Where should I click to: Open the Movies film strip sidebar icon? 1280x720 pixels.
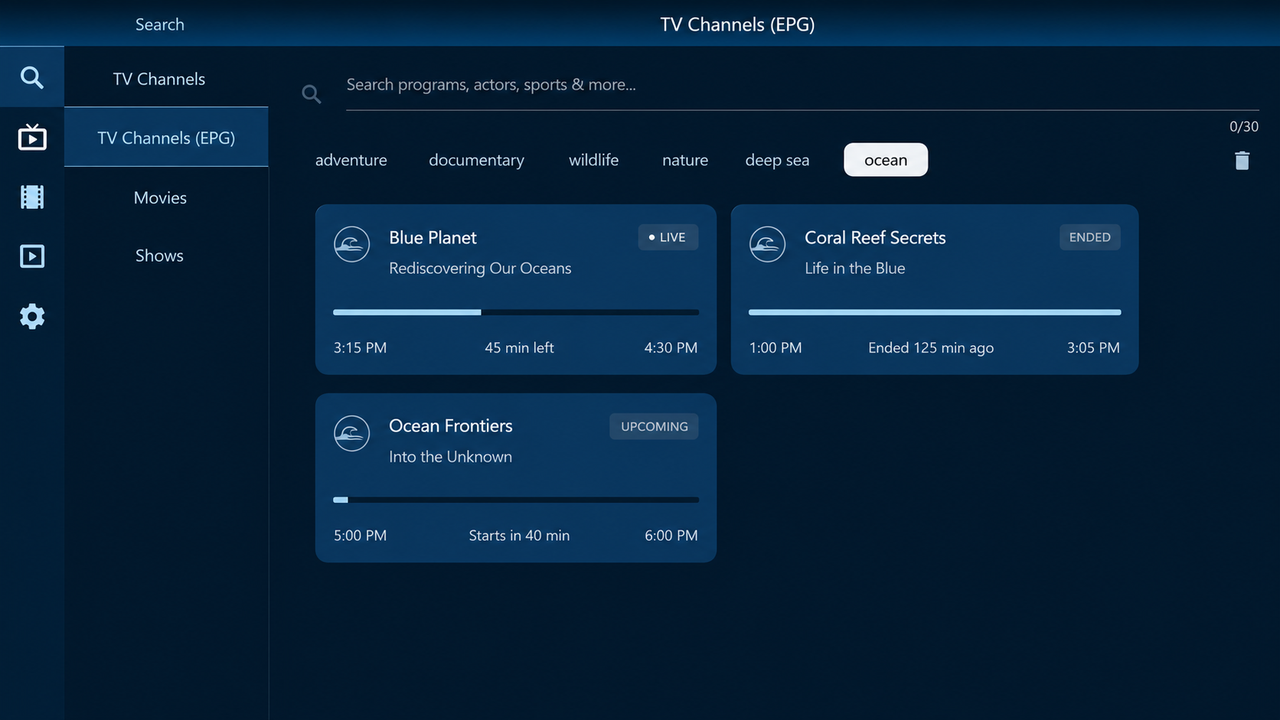click(x=32, y=197)
